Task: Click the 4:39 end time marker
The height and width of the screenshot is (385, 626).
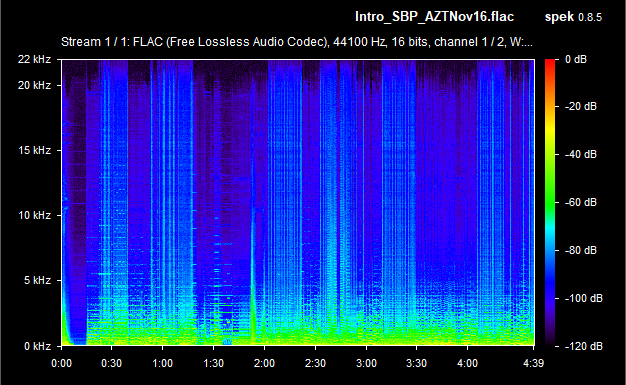Action: (533, 363)
